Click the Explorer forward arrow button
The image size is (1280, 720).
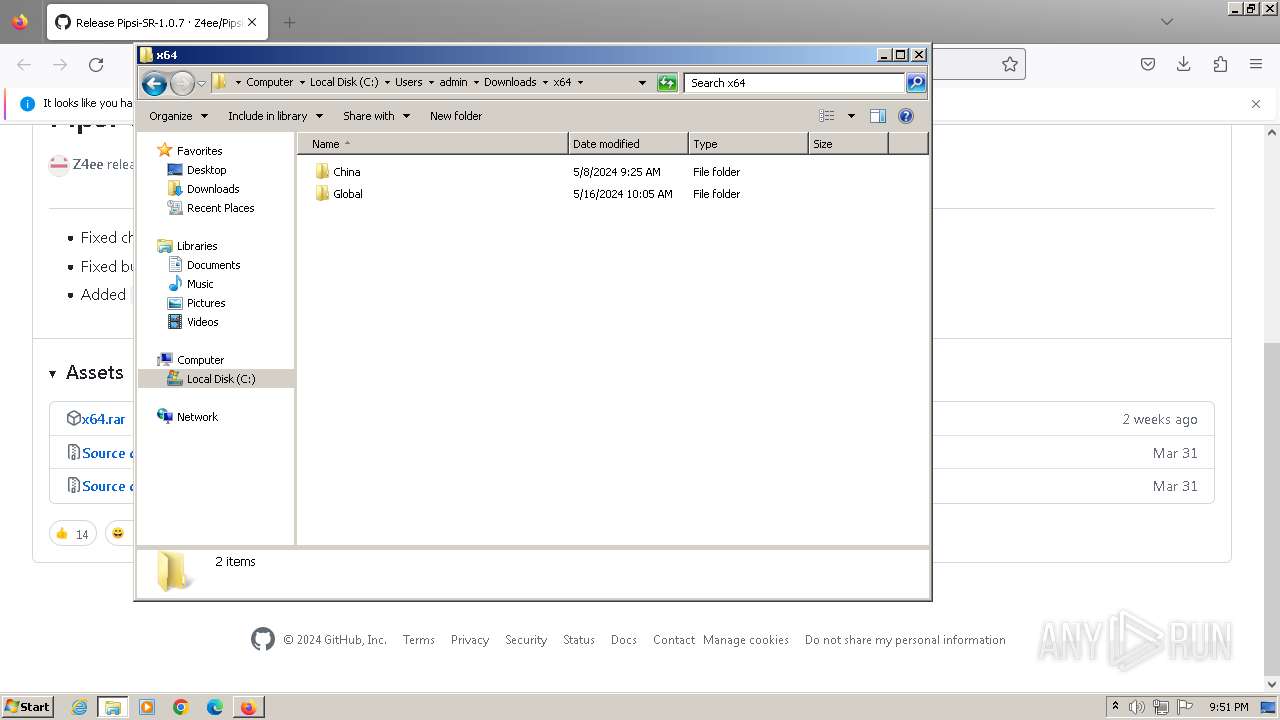coord(182,83)
